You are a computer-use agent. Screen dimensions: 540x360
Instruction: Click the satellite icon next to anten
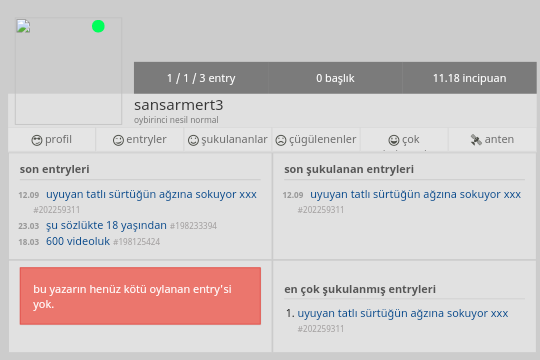pos(476,140)
